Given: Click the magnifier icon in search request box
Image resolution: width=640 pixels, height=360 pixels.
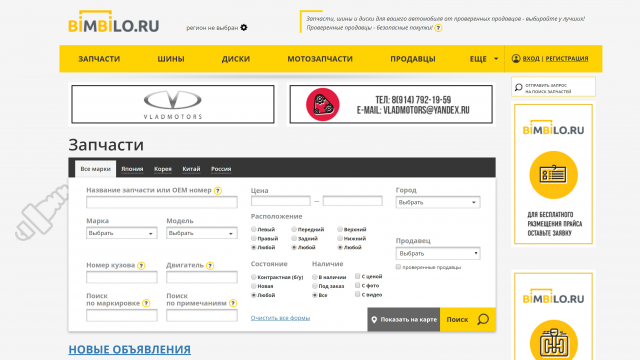Looking at the screenshot, I should pyautogui.click(x=519, y=87).
